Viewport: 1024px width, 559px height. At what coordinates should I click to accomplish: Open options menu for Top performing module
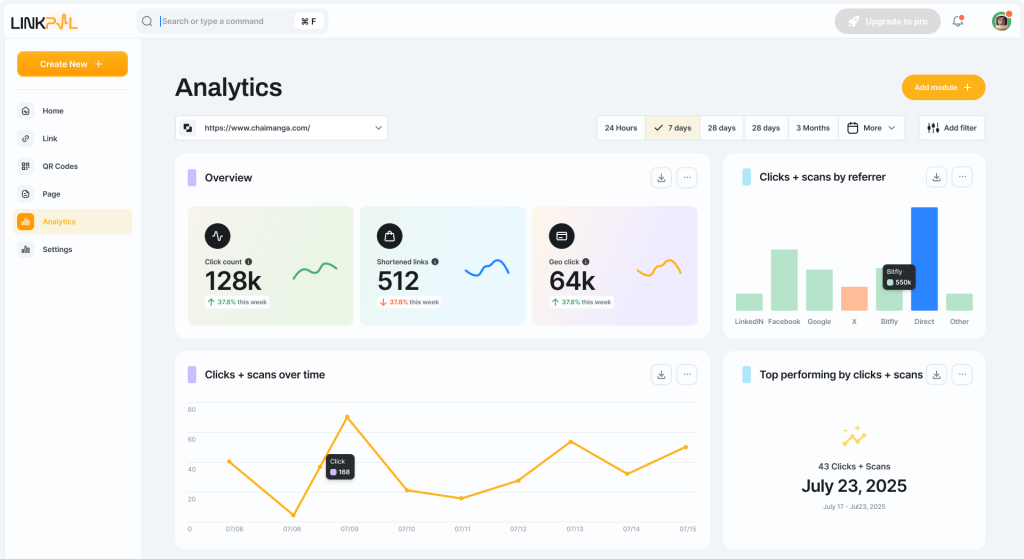tap(962, 374)
